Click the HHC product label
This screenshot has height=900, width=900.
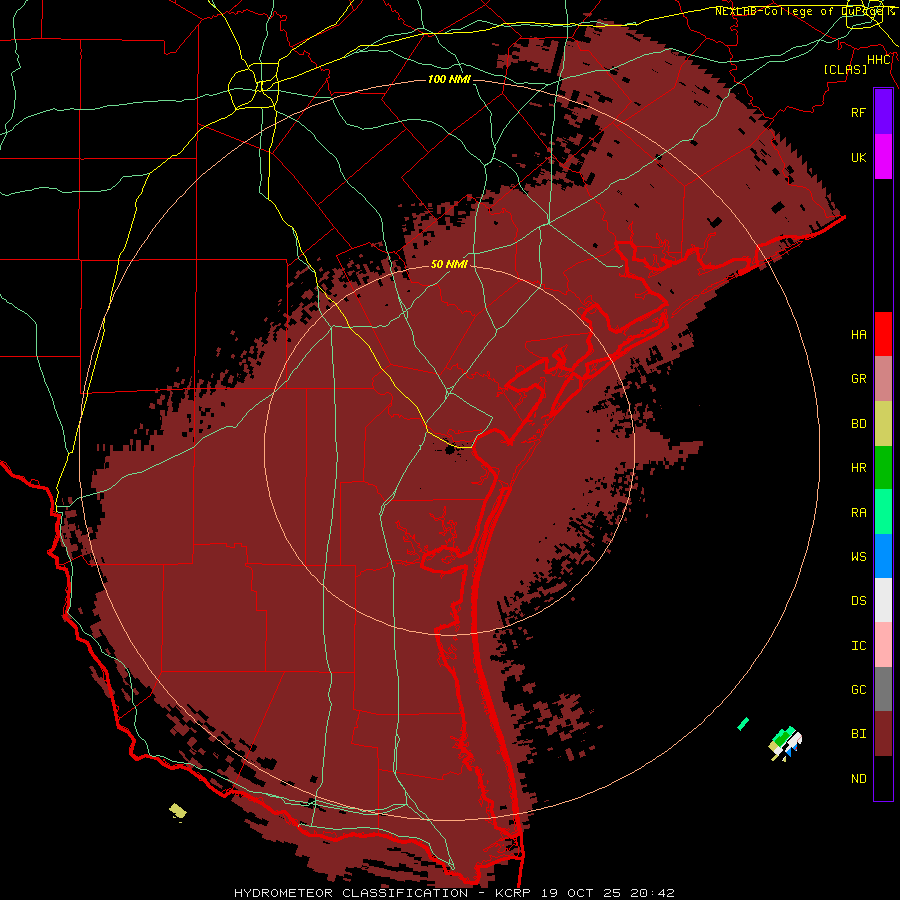tap(879, 60)
